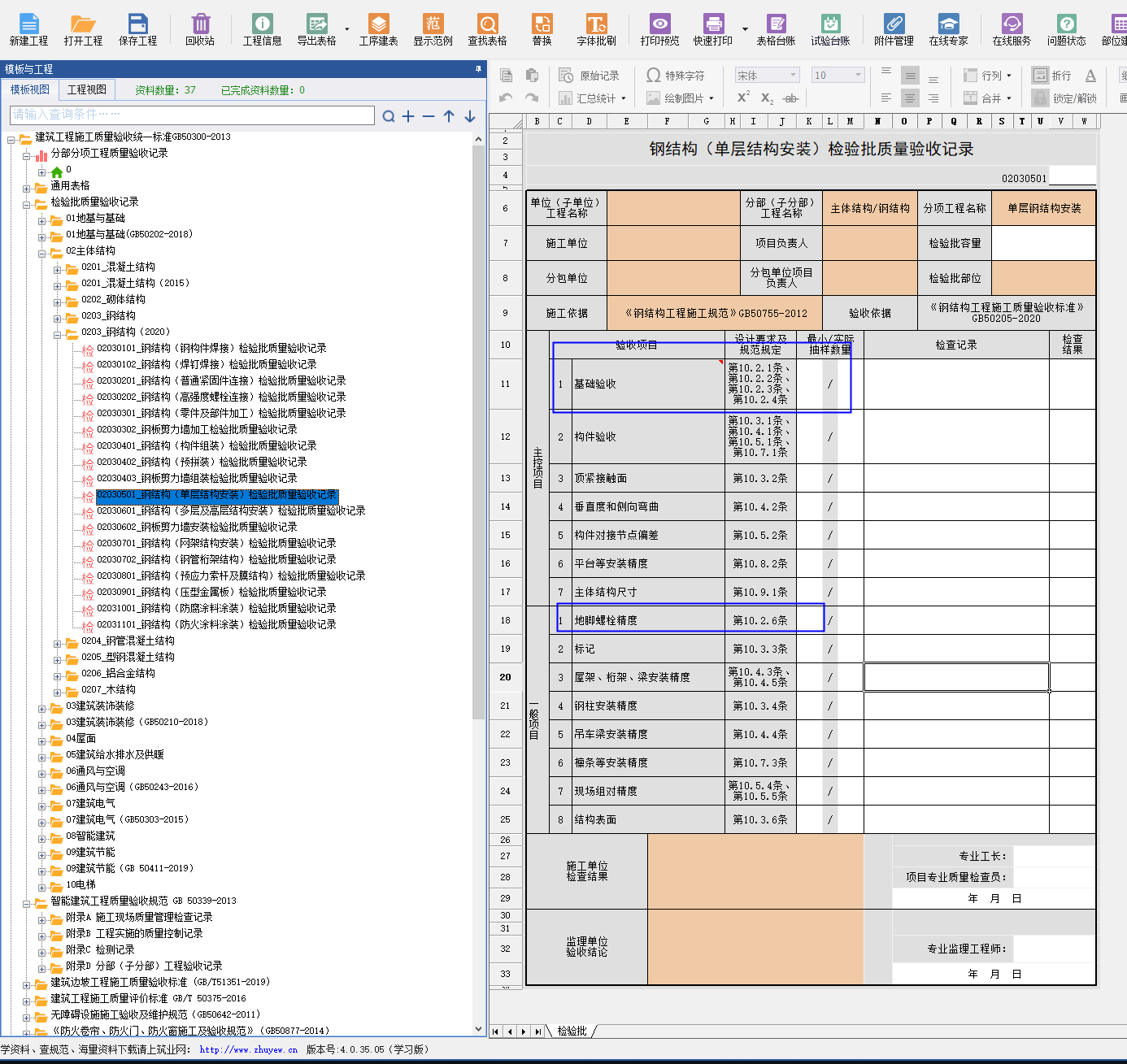Click 显示范例 show example icon

tap(433, 29)
